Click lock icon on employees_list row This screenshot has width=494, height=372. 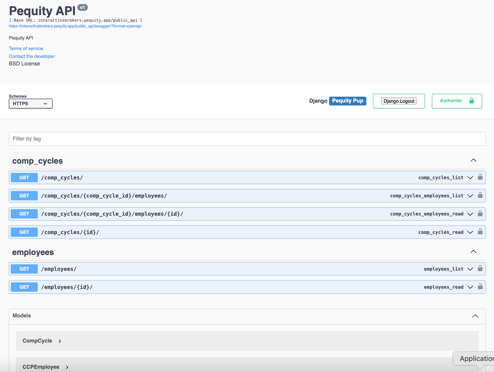coord(480,268)
